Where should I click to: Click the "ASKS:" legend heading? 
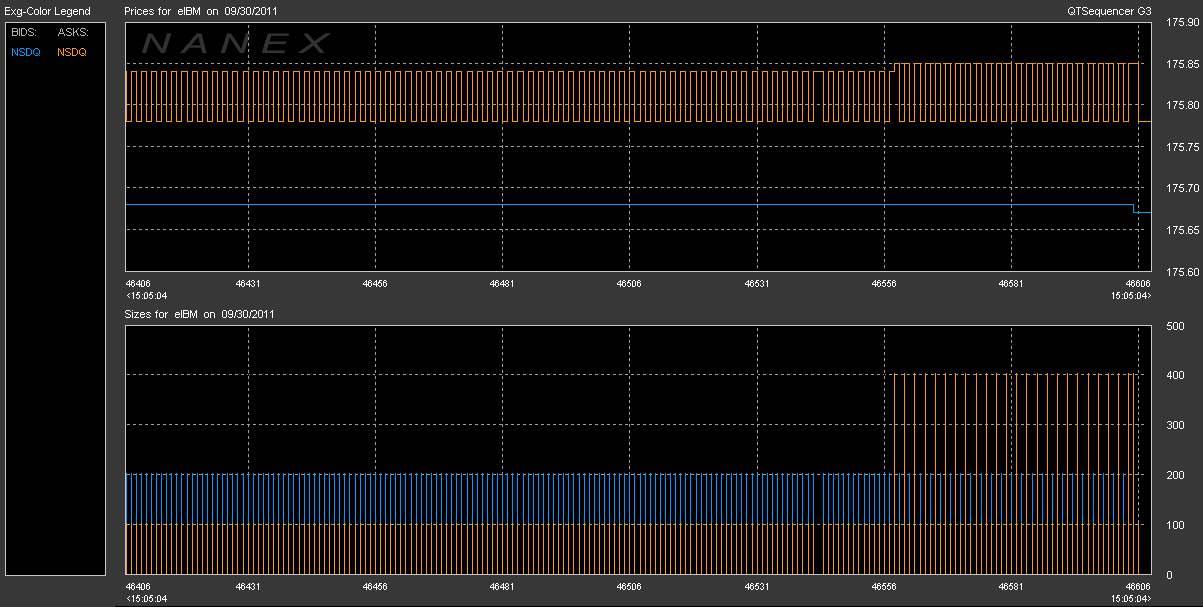point(73,32)
